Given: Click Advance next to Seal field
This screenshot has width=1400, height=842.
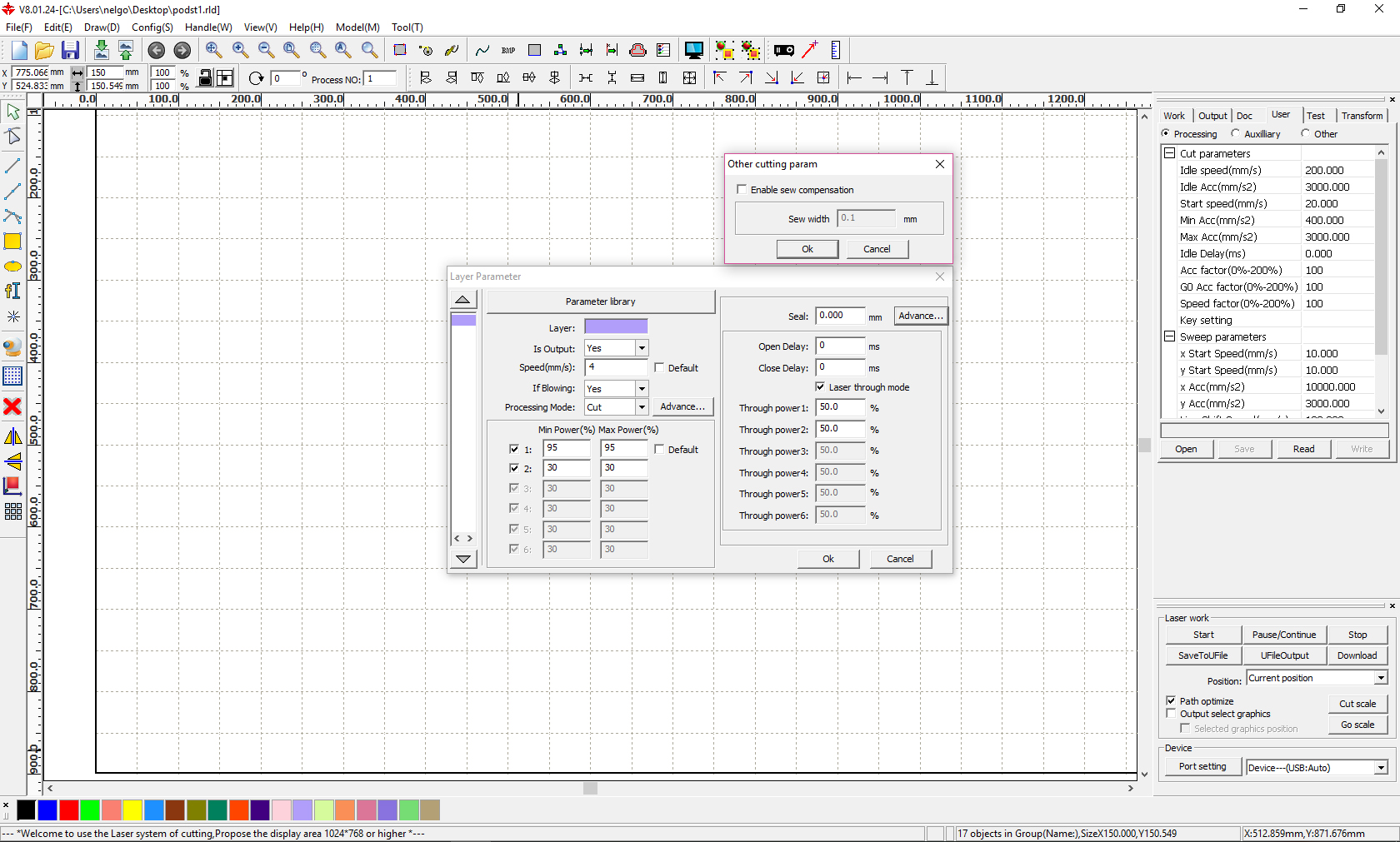Looking at the screenshot, I should coord(921,316).
